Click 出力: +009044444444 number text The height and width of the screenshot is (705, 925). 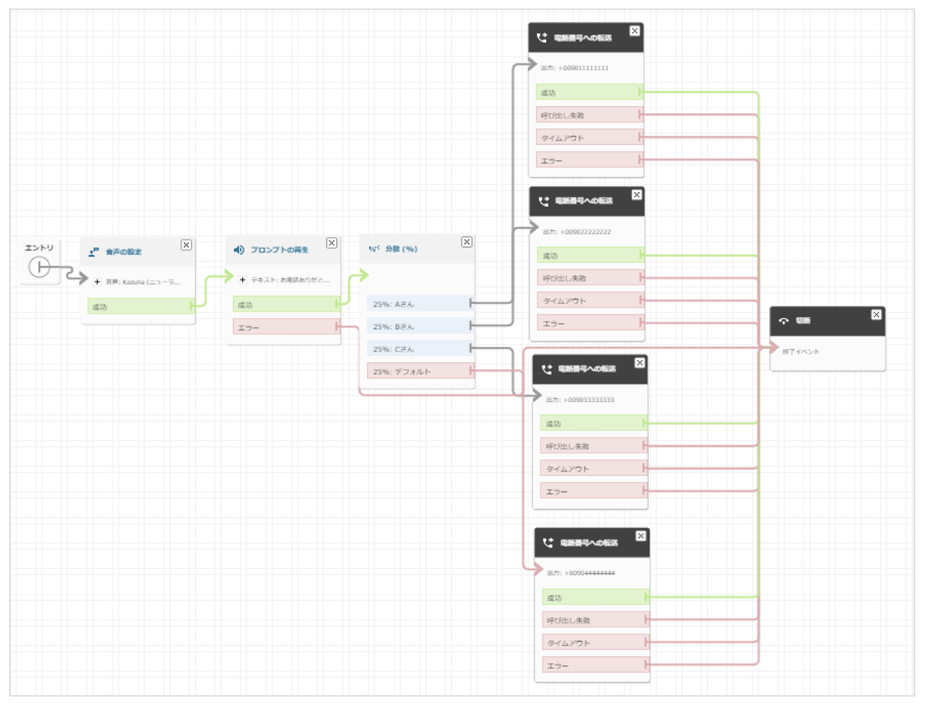point(581,573)
